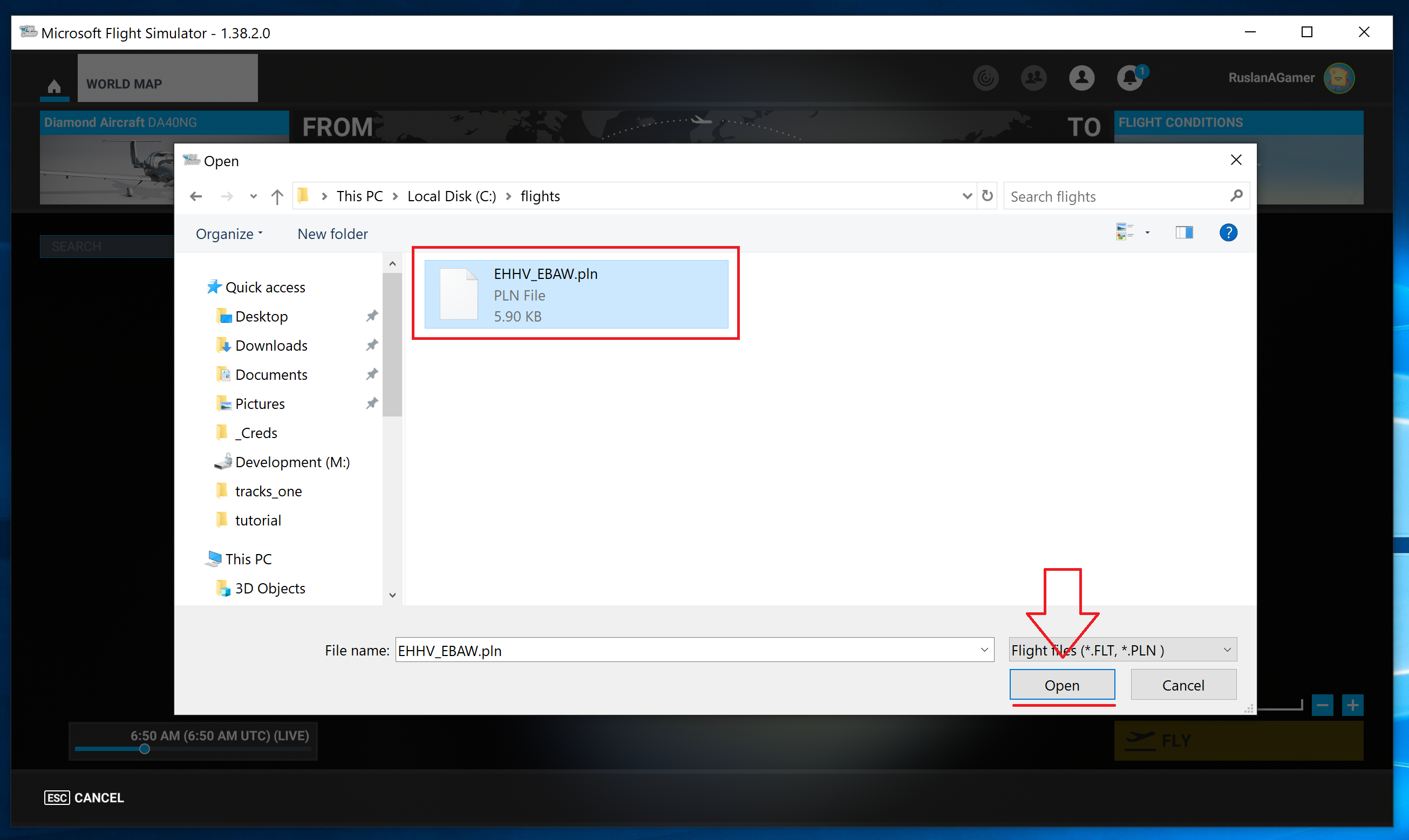Click the pin icon beside Pictures

pyautogui.click(x=371, y=404)
